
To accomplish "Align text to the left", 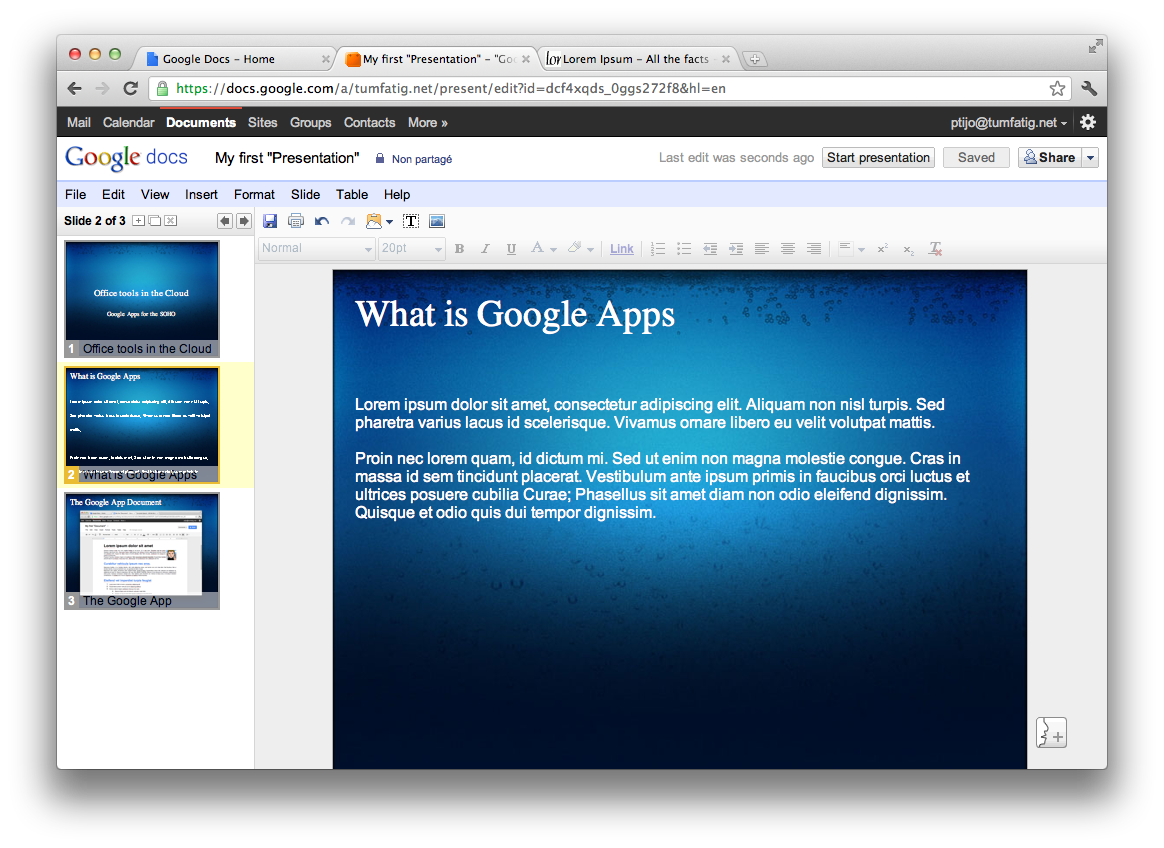I will tap(762, 249).
